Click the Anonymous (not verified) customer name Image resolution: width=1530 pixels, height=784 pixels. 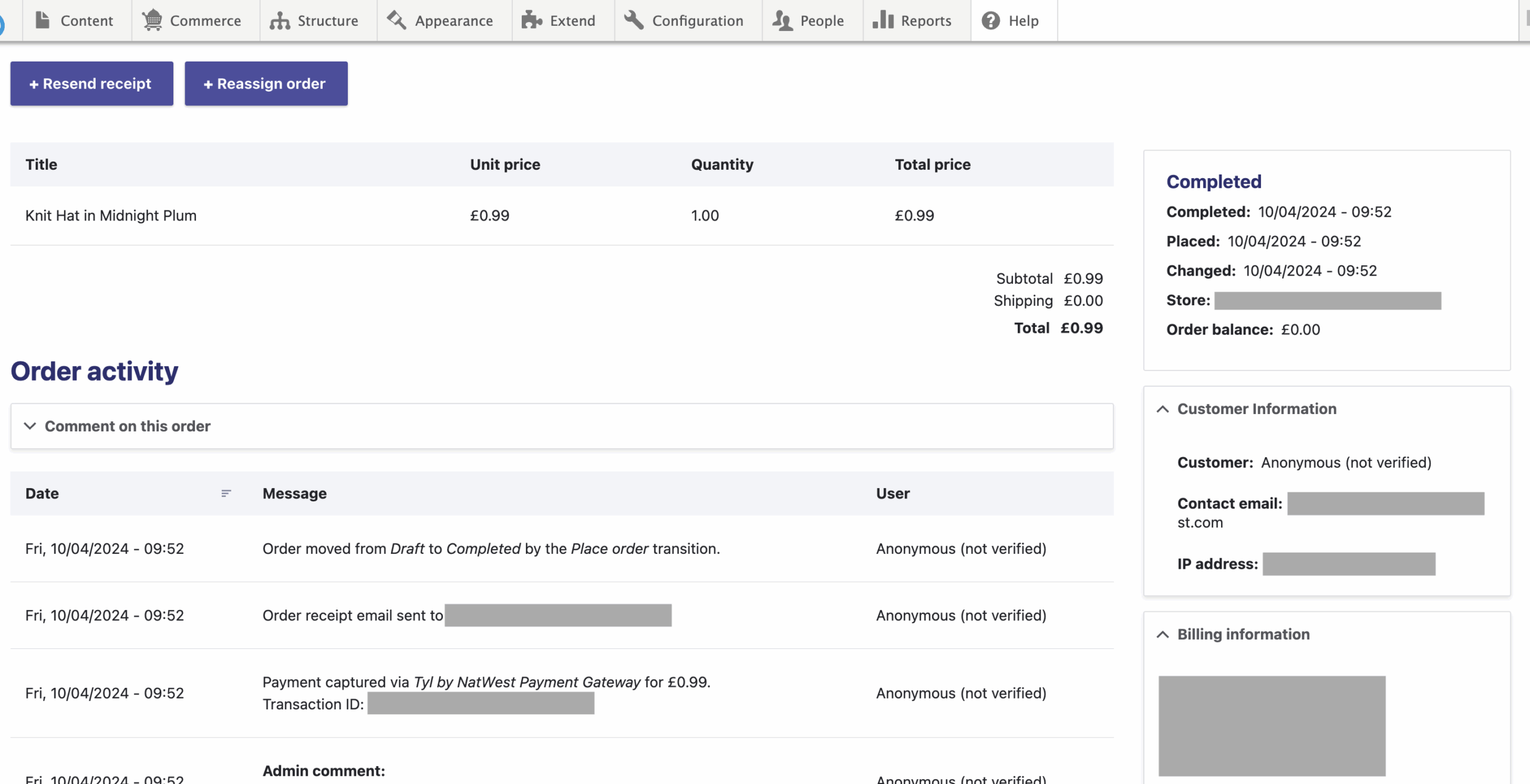pos(1346,463)
